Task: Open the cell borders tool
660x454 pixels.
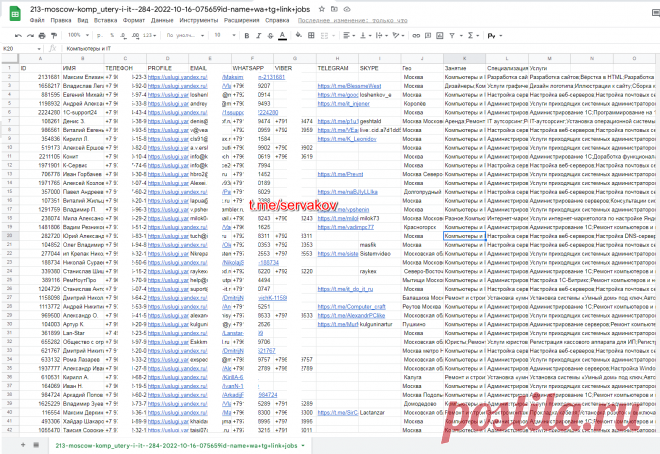Action: pos(311,36)
